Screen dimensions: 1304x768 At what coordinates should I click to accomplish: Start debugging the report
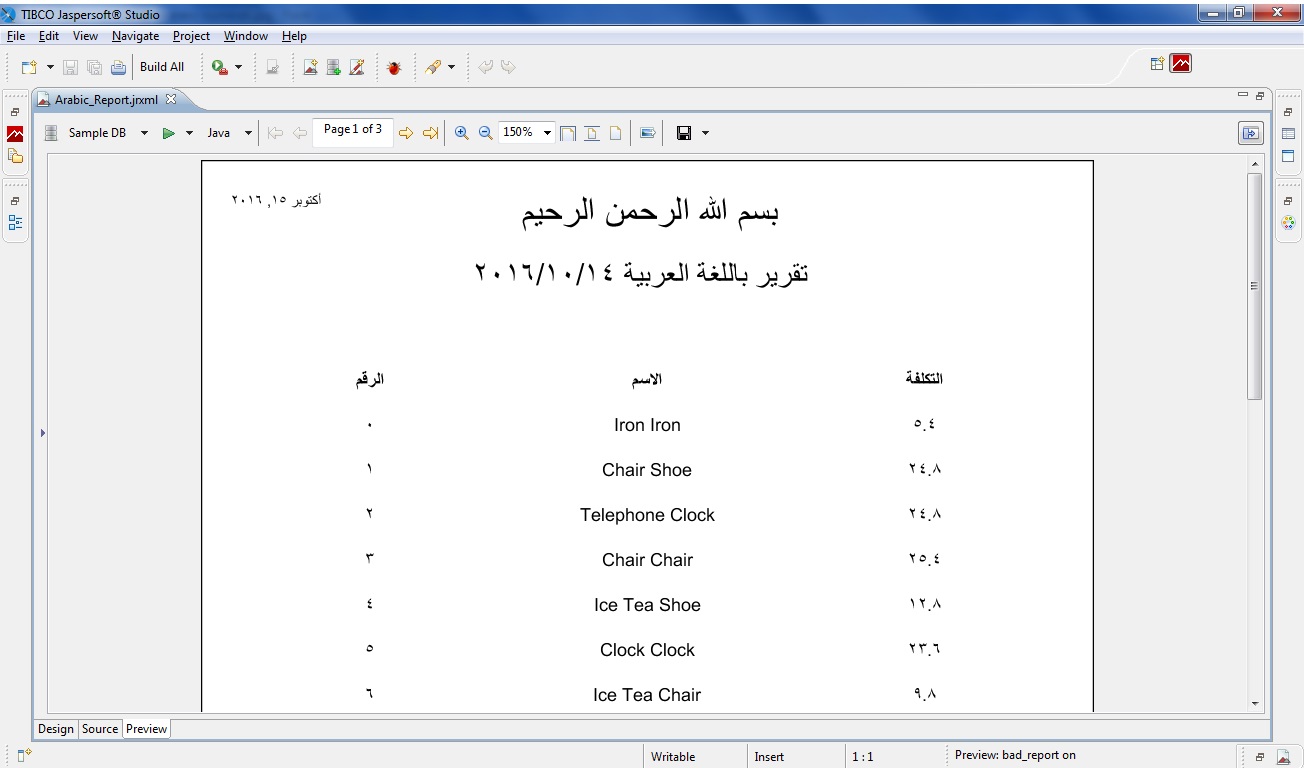(393, 66)
